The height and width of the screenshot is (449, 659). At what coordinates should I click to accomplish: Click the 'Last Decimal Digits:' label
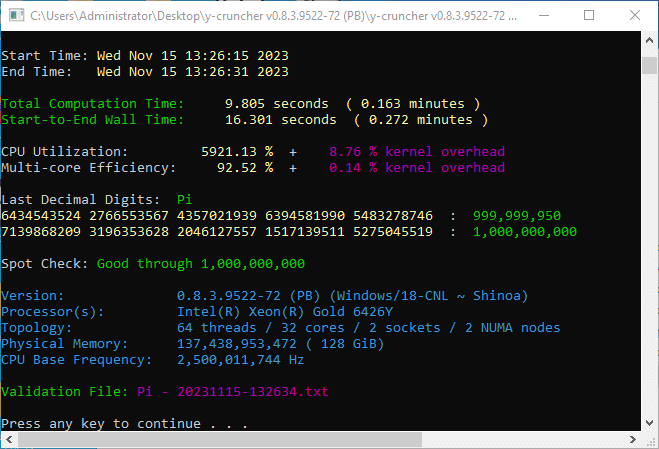81,200
